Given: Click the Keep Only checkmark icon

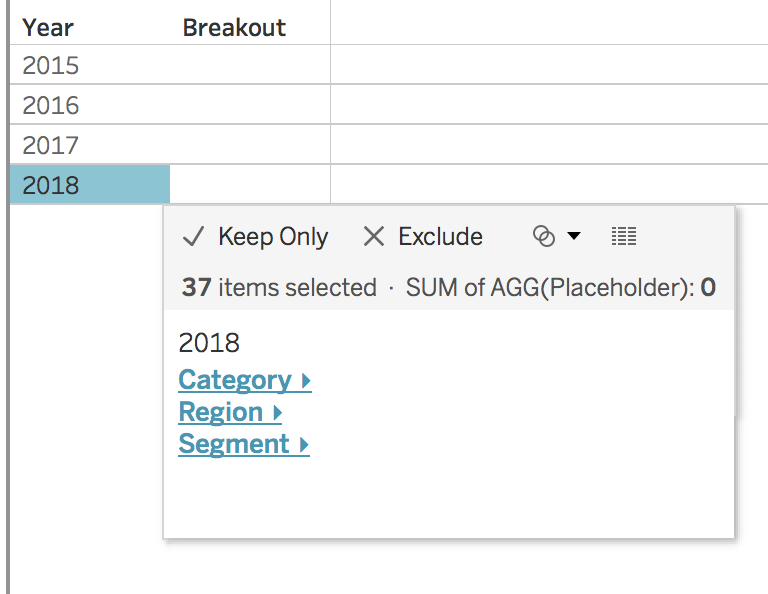Looking at the screenshot, I should pos(193,237).
